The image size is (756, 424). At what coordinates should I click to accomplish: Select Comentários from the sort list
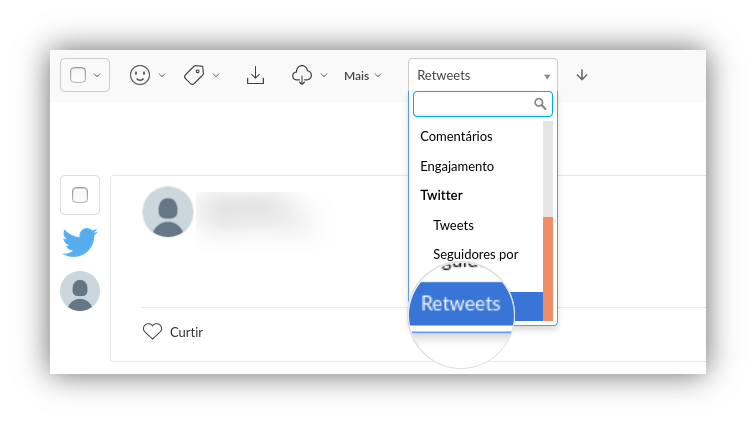point(456,137)
